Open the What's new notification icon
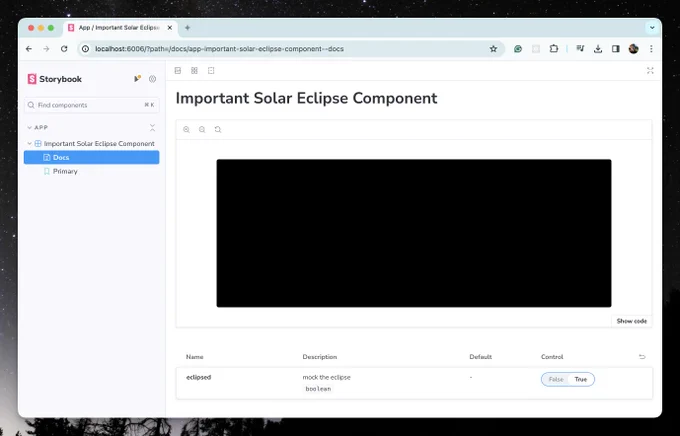Viewport: 680px width, 436px height. click(x=137, y=79)
